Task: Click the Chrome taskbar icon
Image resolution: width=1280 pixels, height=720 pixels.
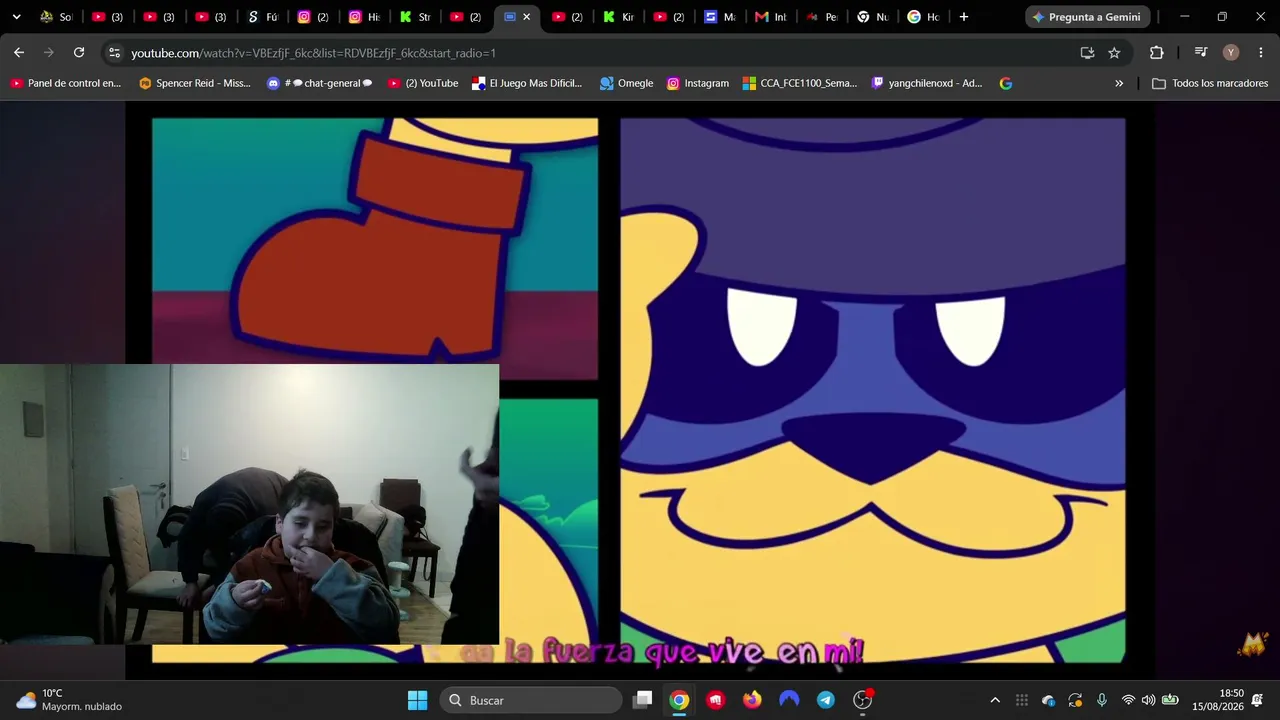Action: (x=679, y=700)
